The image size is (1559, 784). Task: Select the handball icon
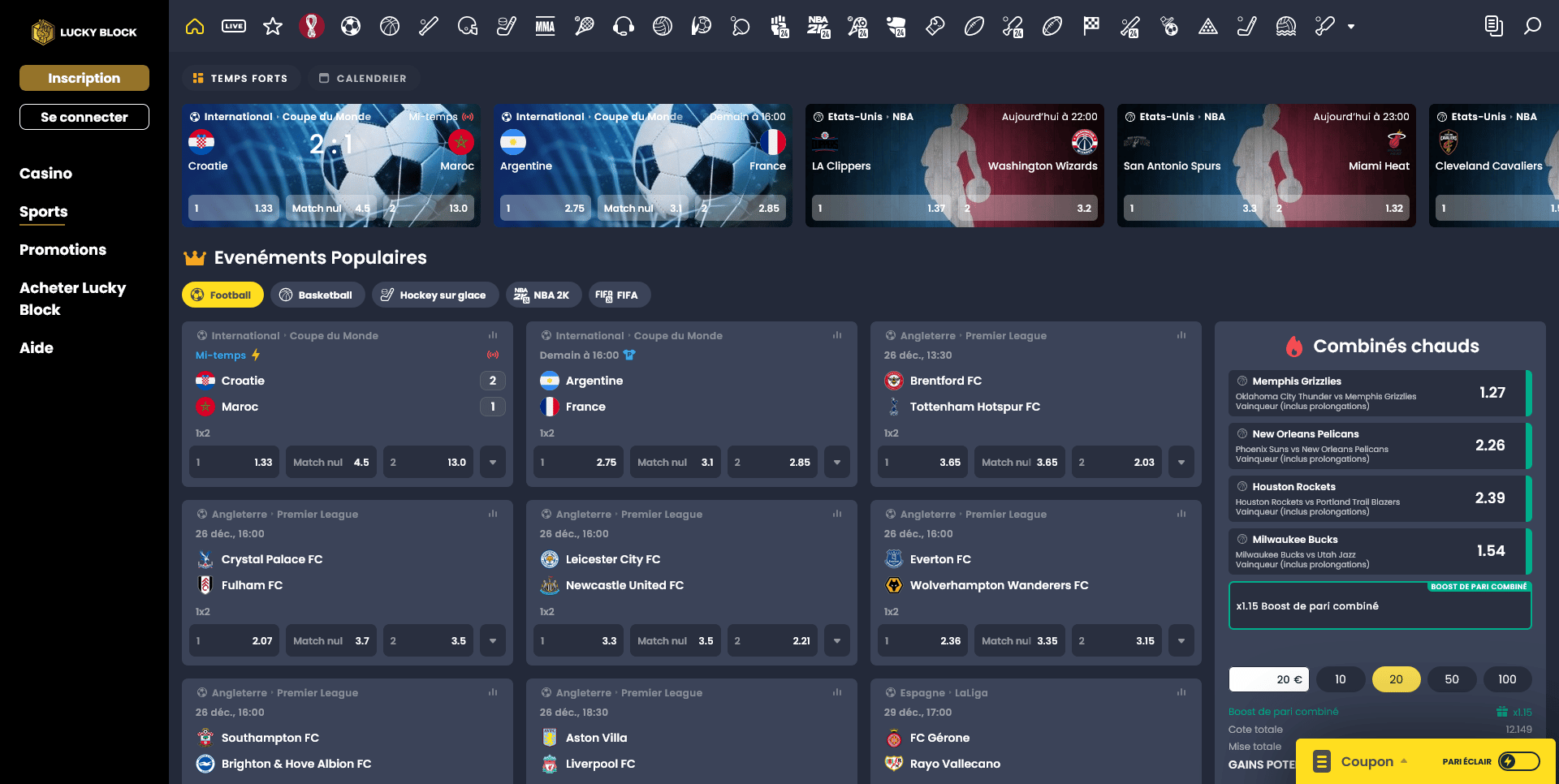click(702, 27)
